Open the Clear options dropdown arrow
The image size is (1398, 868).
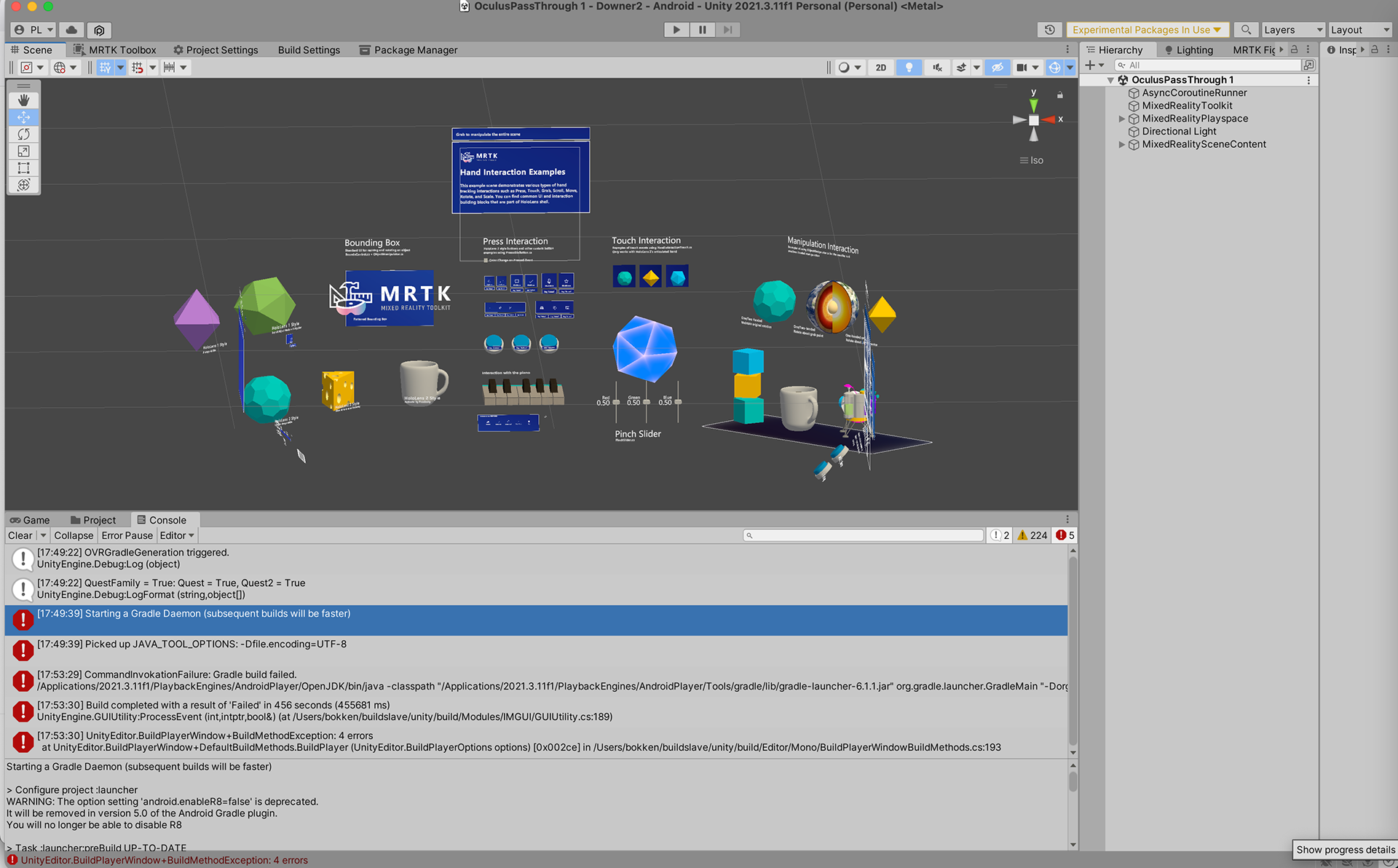(x=43, y=535)
